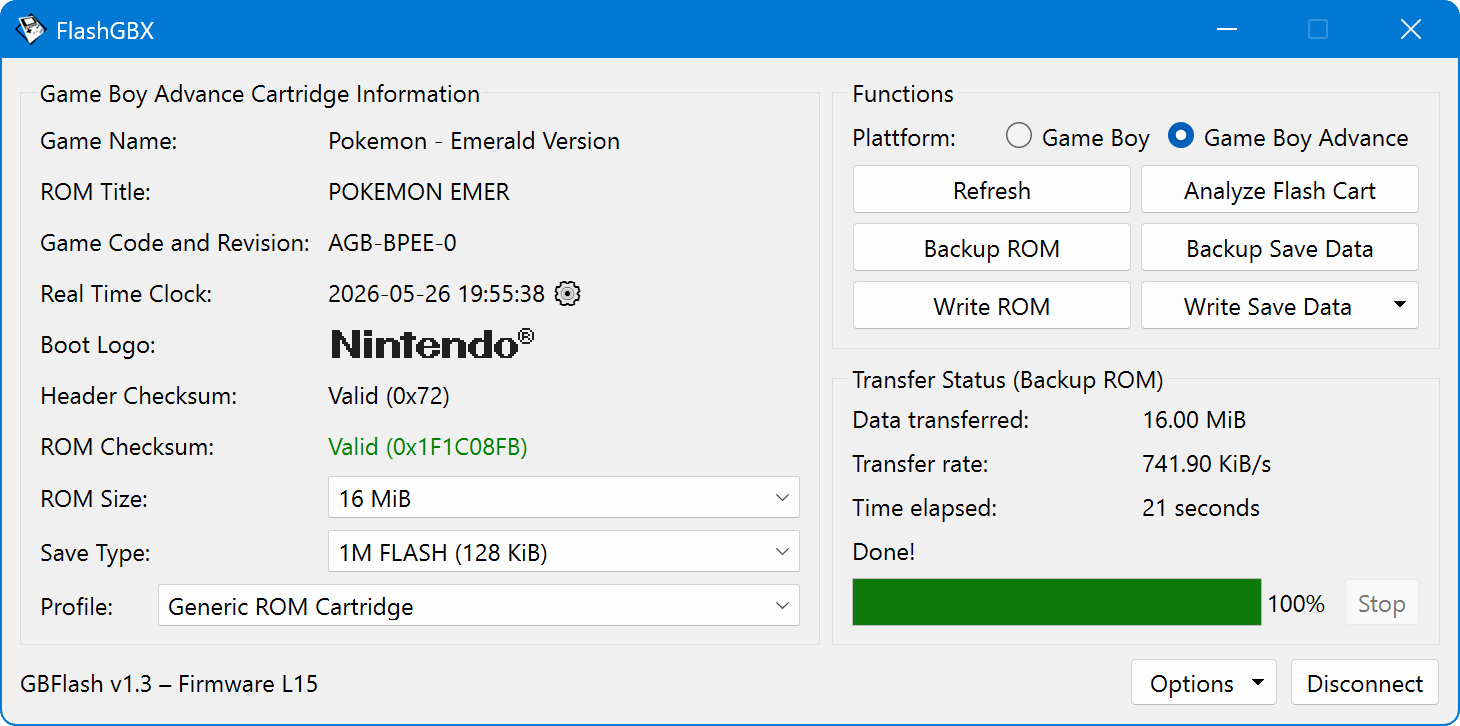Select the Game Boy Advance radio button
This screenshot has height=726, width=1460.
click(1181, 136)
